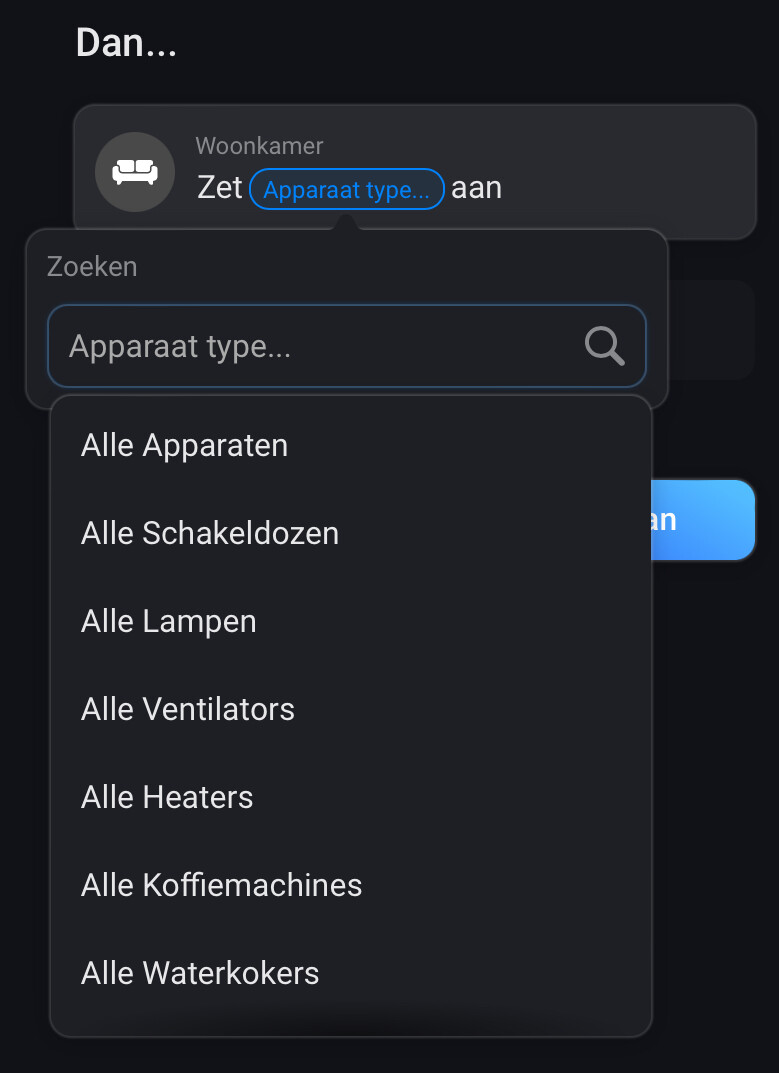
Task: Click the 'Dan...' section heading
Action: [126, 43]
